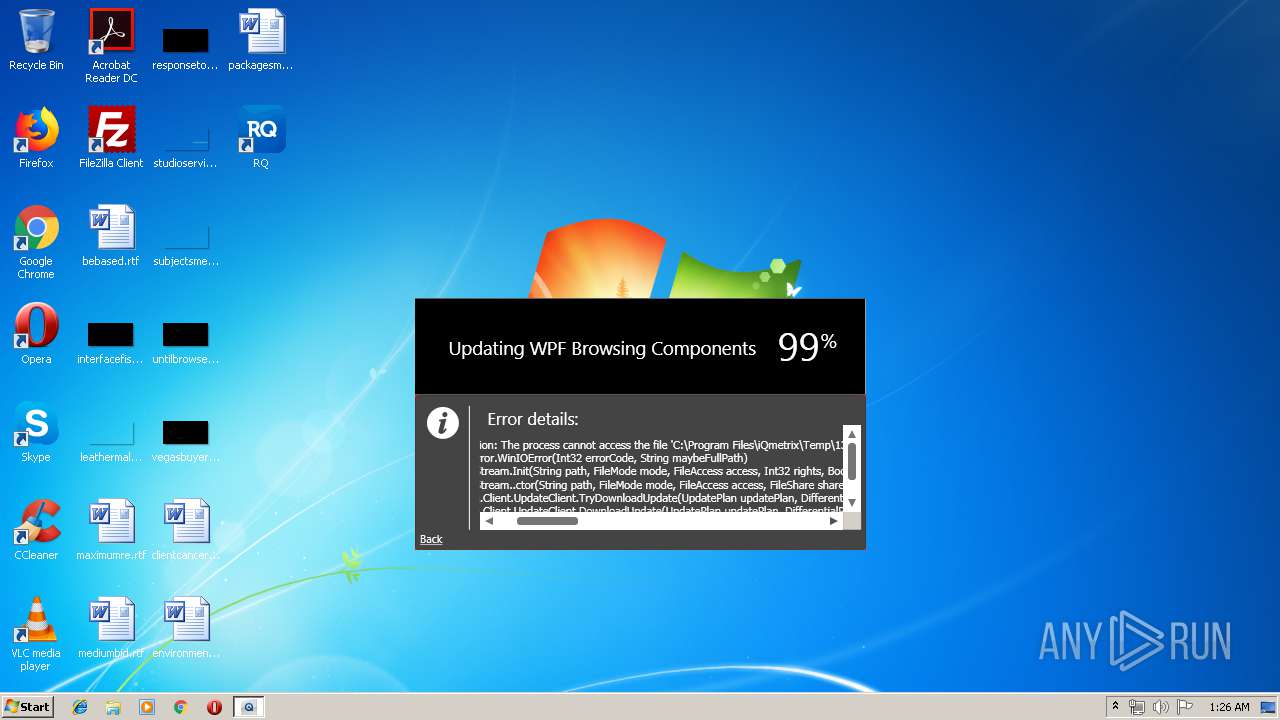Open packagesm… Word document on desktop

point(261,40)
